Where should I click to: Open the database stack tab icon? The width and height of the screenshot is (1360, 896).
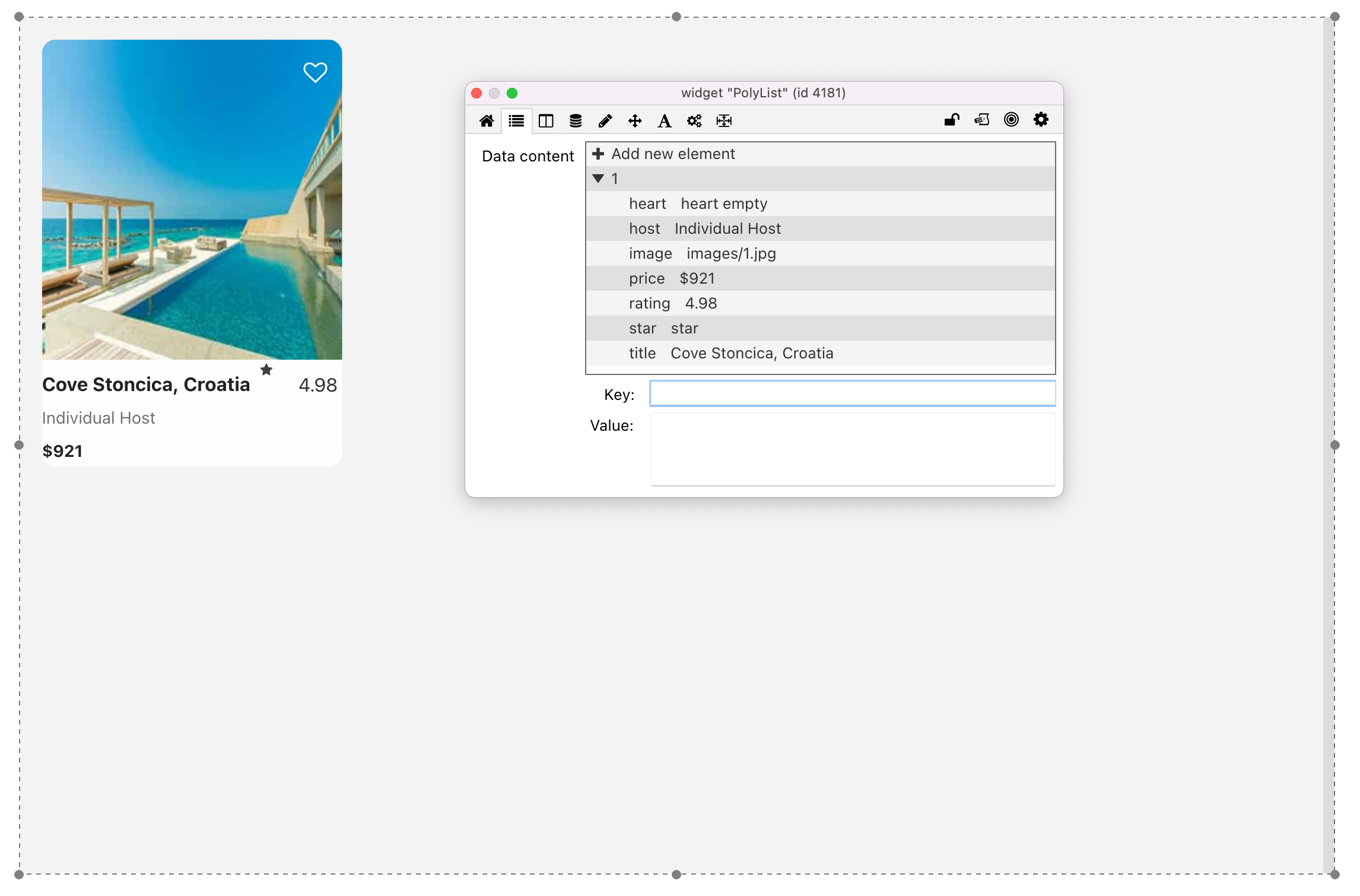[x=575, y=121]
